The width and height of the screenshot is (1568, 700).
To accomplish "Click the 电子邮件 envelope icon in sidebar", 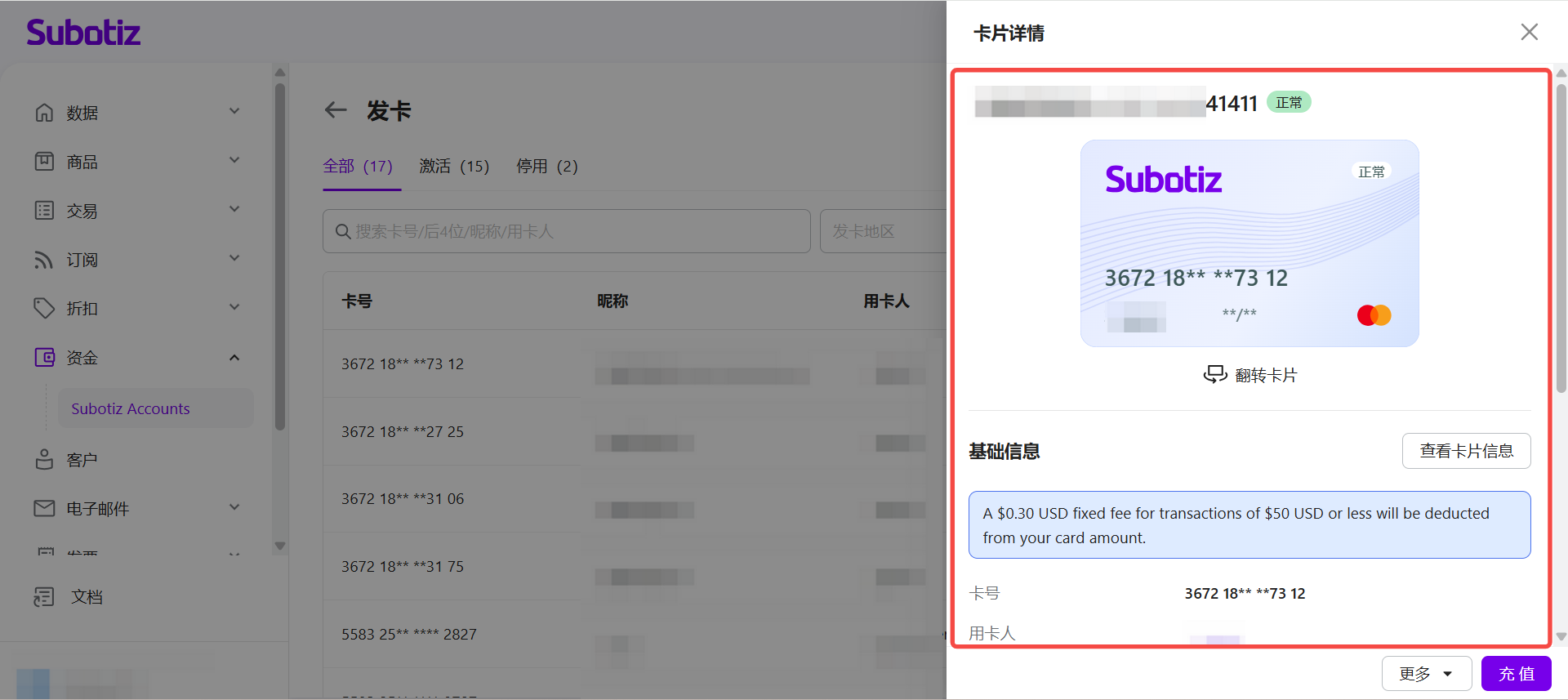I will coord(44,508).
